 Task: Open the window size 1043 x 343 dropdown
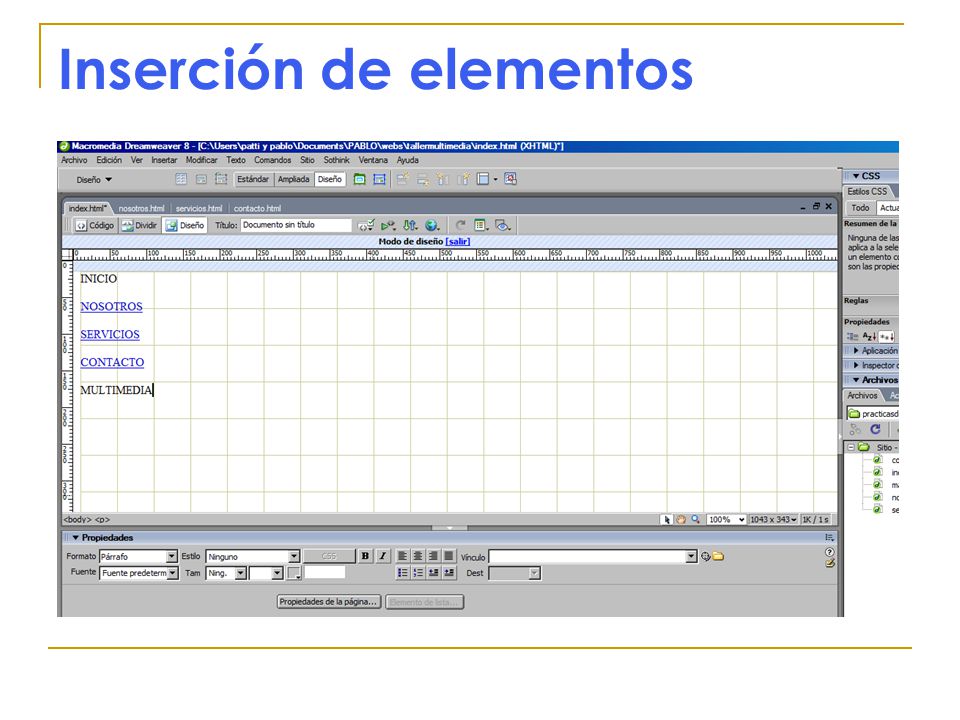point(774,519)
